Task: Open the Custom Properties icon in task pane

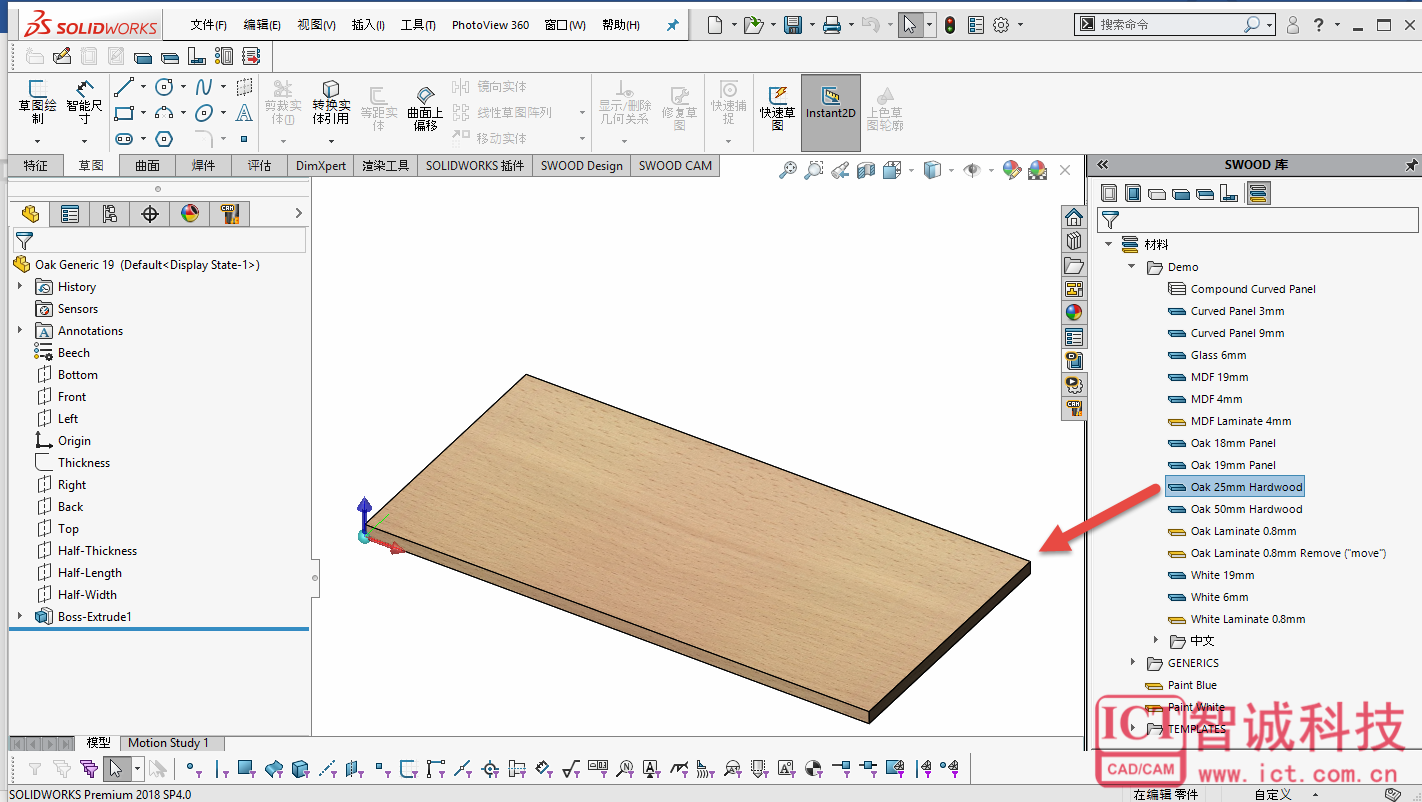Action: pyautogui.click(x=1074, y=337)
